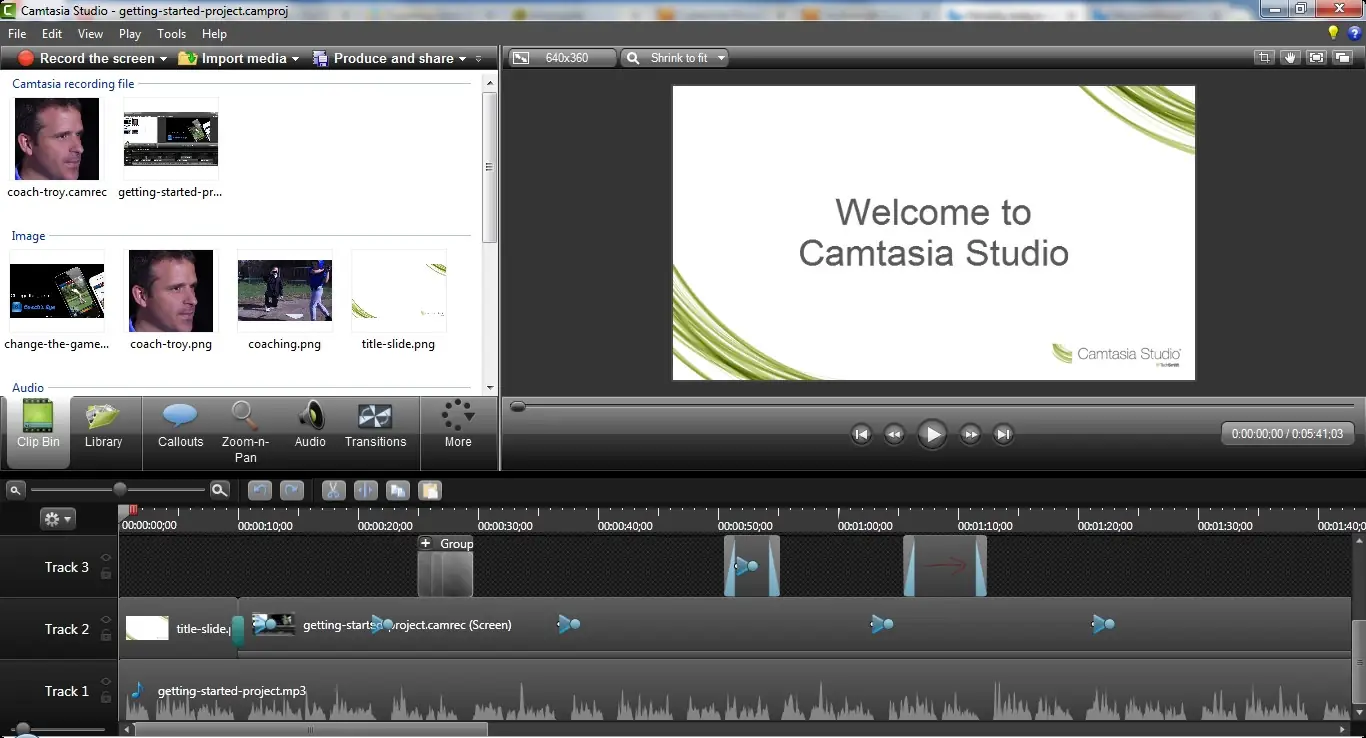Step backward with the rewind button
Image resolution: width=1366 pixels, height=738 pixels.
[x=894, y=434]
